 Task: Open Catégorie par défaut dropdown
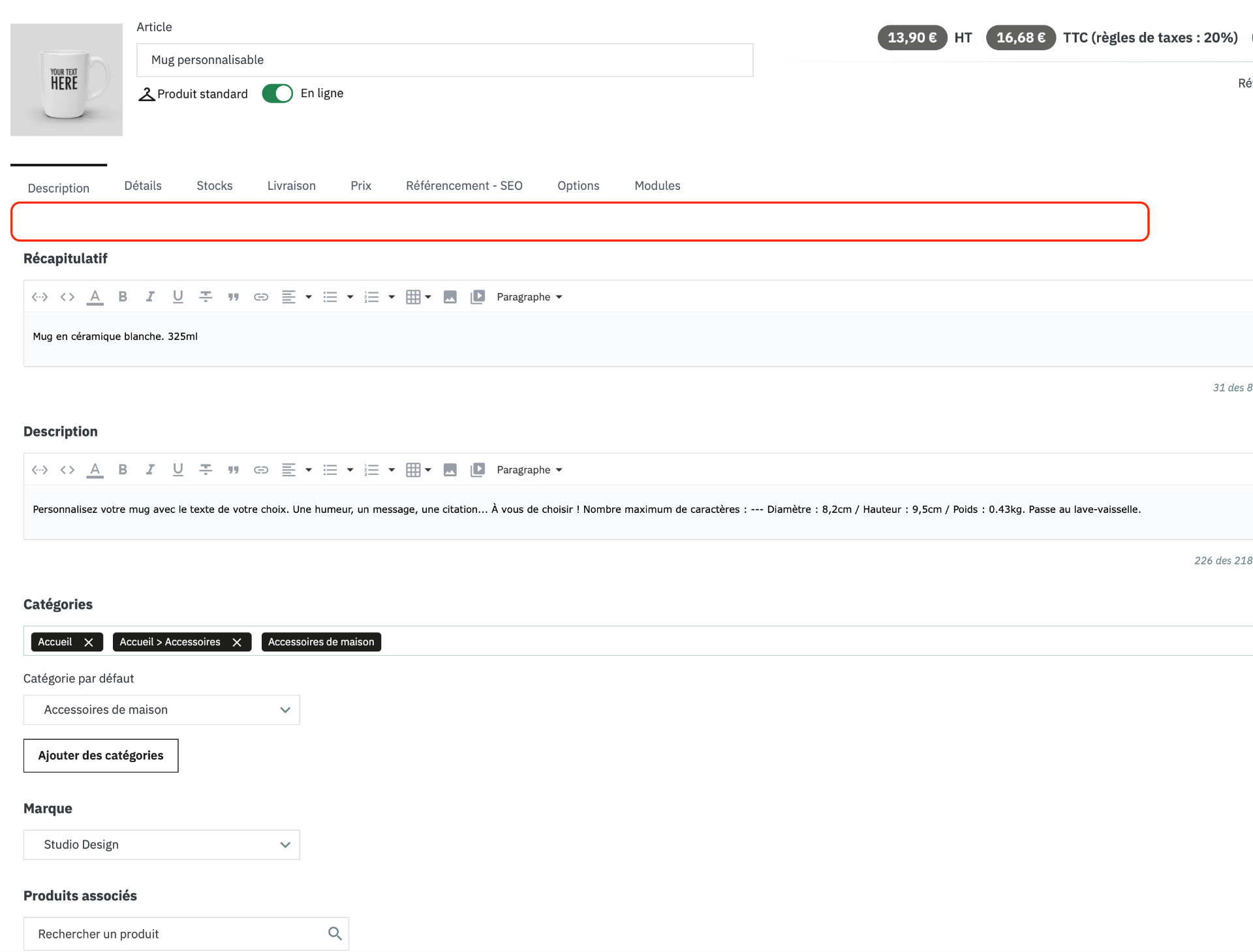[x=161, y=710]
